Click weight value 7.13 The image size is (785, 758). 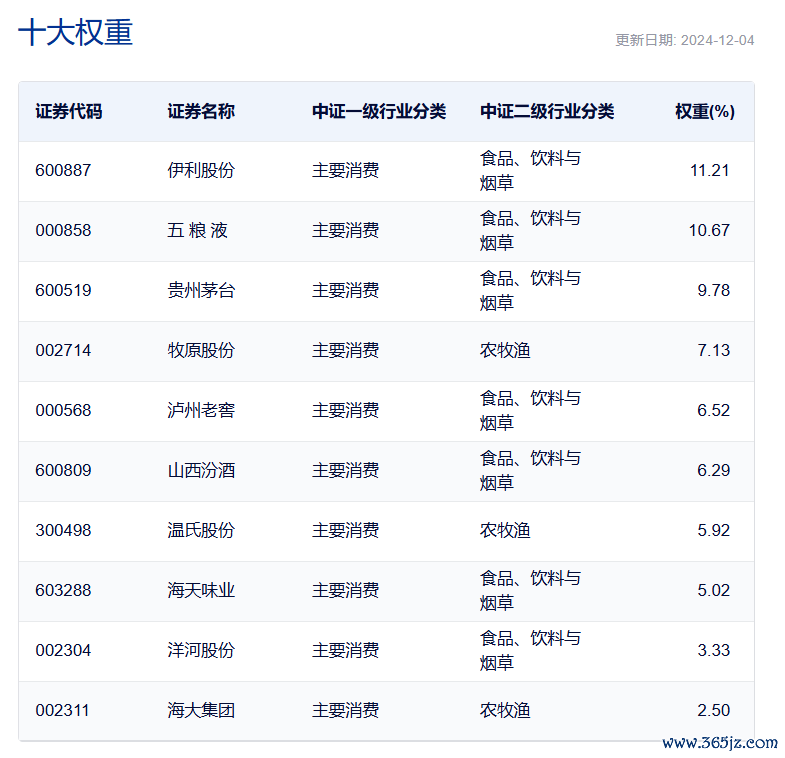click(x=713, y=350)
